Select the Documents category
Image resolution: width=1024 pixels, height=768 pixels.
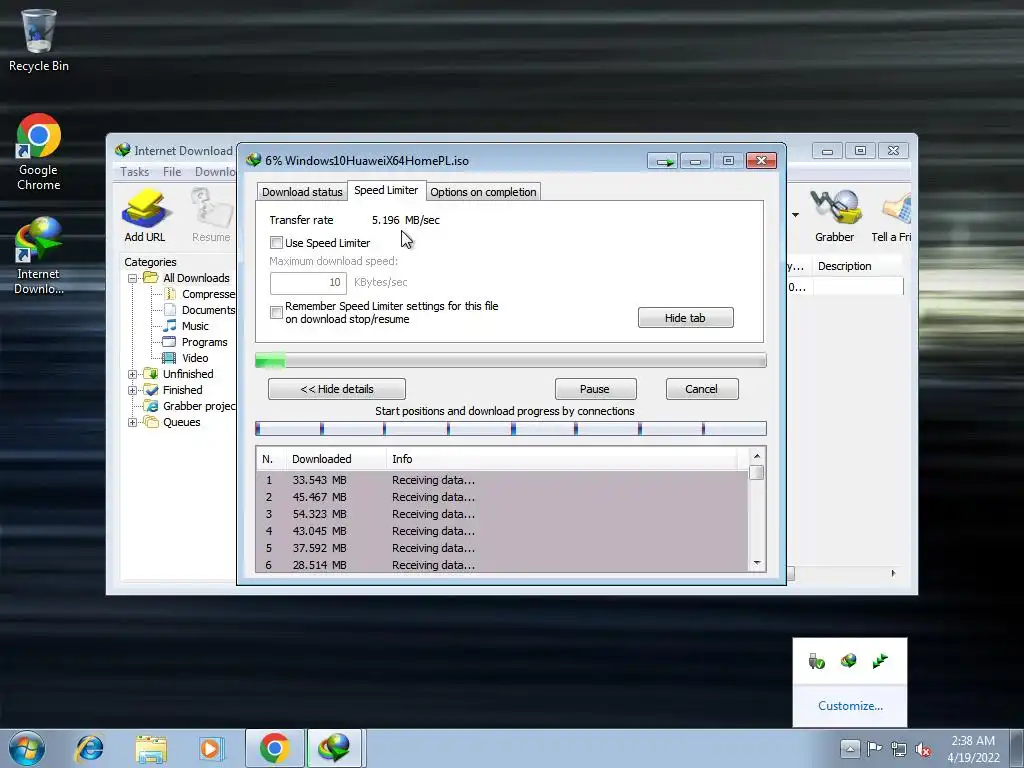point(199,310)
